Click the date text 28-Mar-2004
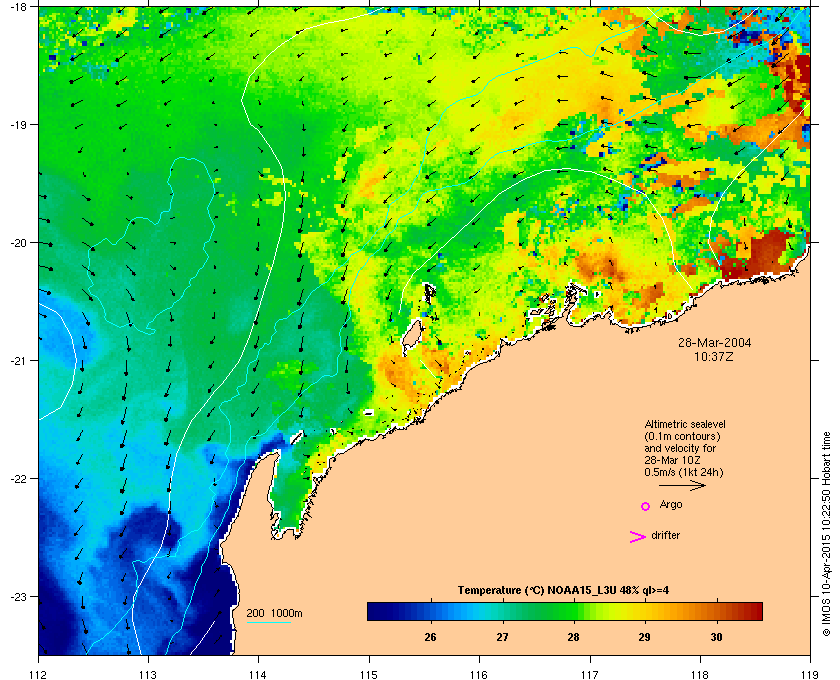Viewport: 840px width, 680px height. pos(714,342)
